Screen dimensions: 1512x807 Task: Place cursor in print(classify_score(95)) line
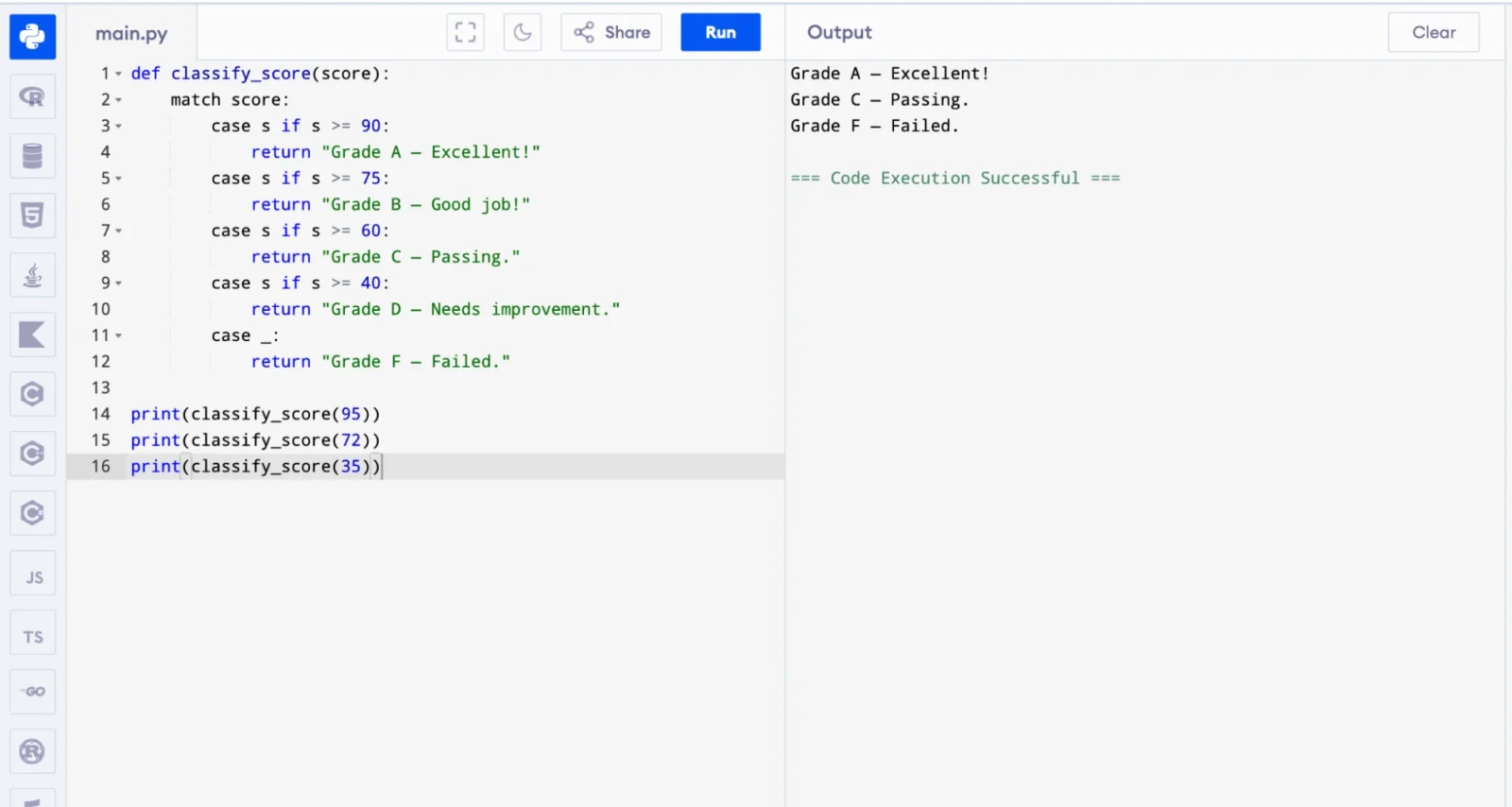pyautogui.click(x=255, y=414)
